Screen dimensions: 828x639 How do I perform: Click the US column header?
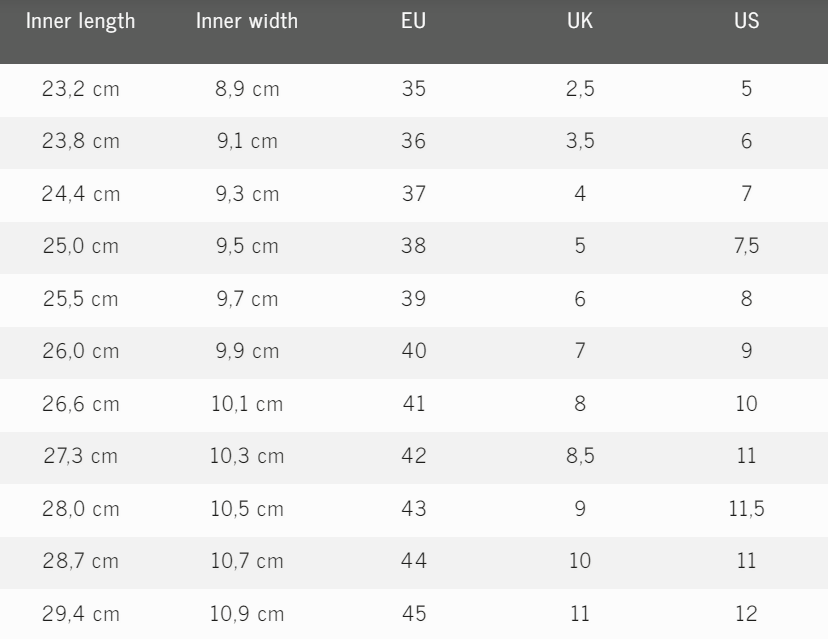pyautogui.click(x=746, y=22)
